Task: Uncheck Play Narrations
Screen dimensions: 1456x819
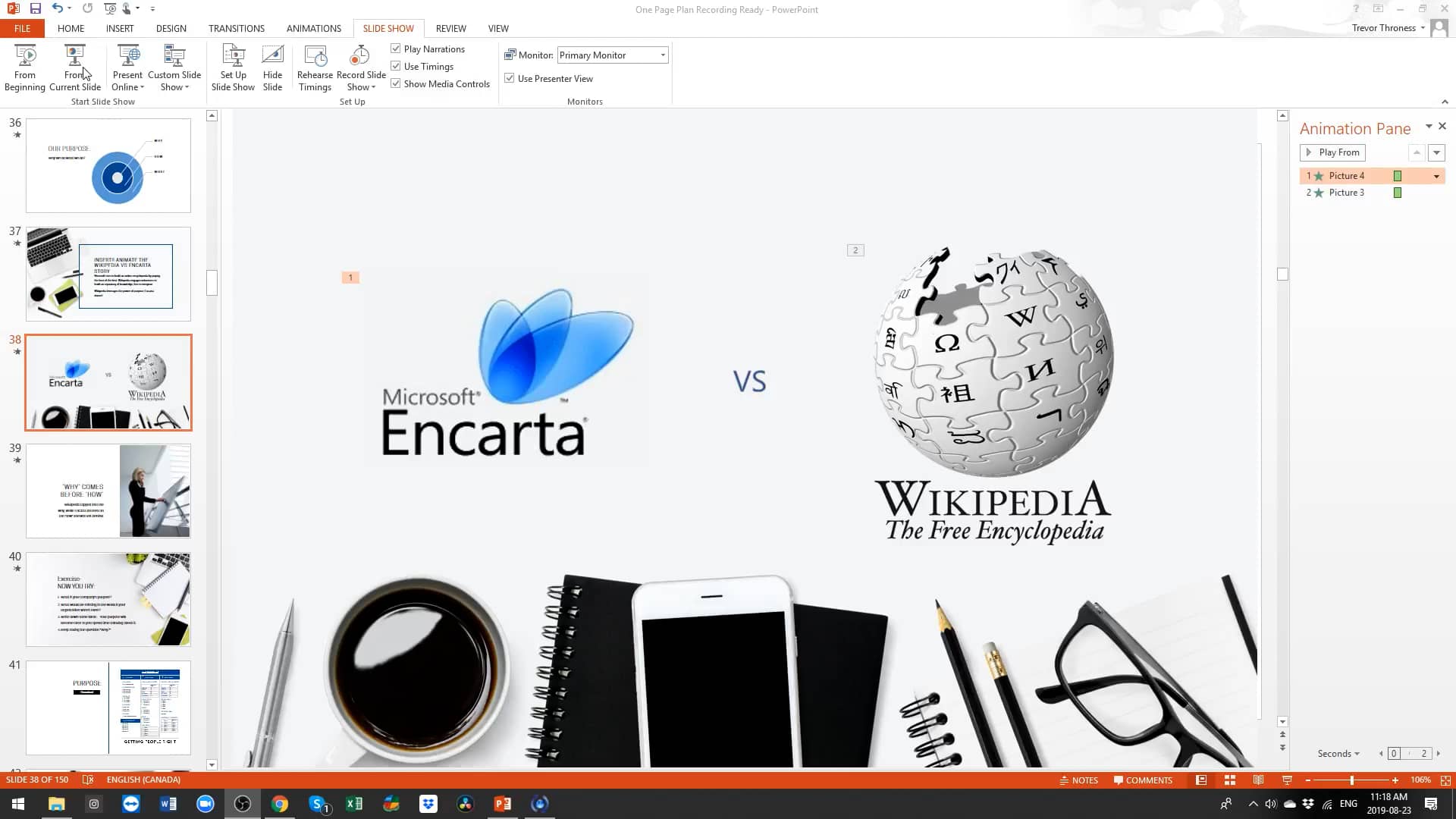Action: 396,49
